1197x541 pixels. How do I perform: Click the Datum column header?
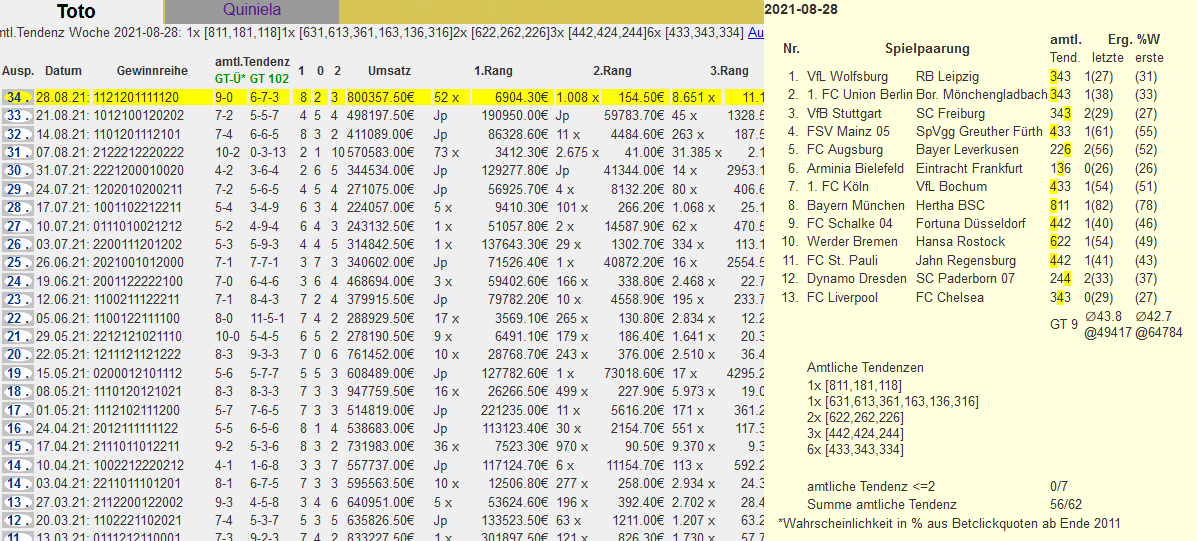[63, 71]
